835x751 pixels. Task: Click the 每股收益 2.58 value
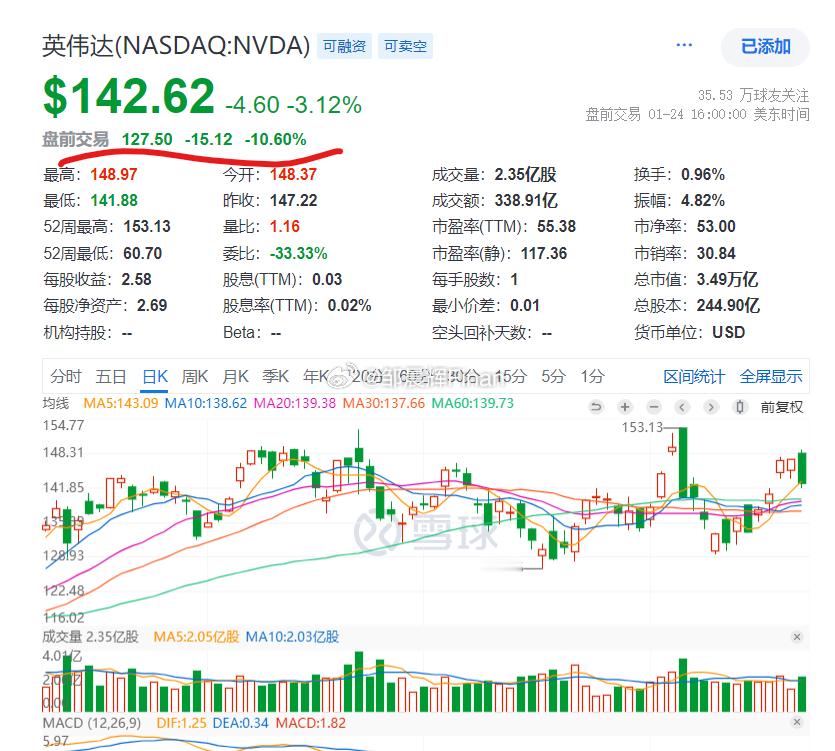(136, 280)
